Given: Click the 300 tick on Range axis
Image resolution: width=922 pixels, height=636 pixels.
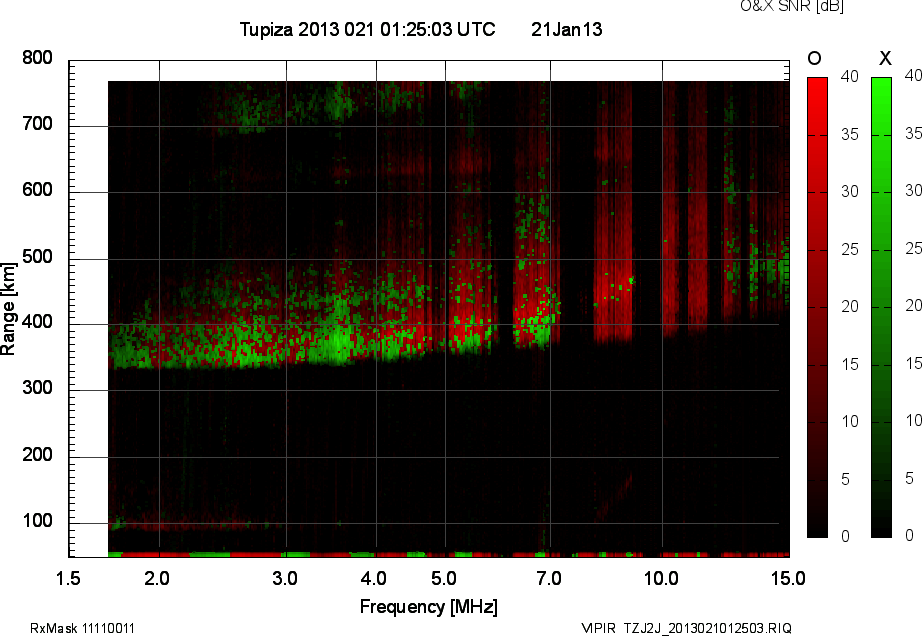Looking at the screenshot, I should tap(37, 389).
